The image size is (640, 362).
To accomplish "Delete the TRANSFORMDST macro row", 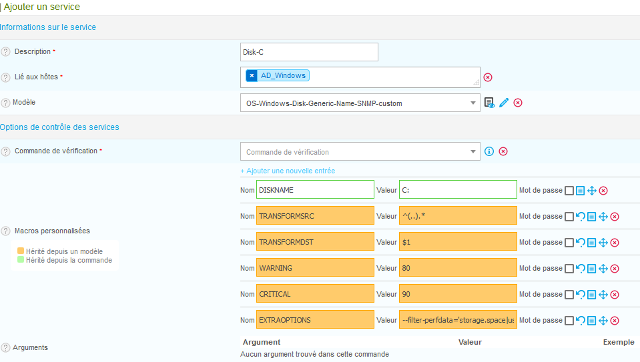I will click(615, 243).
